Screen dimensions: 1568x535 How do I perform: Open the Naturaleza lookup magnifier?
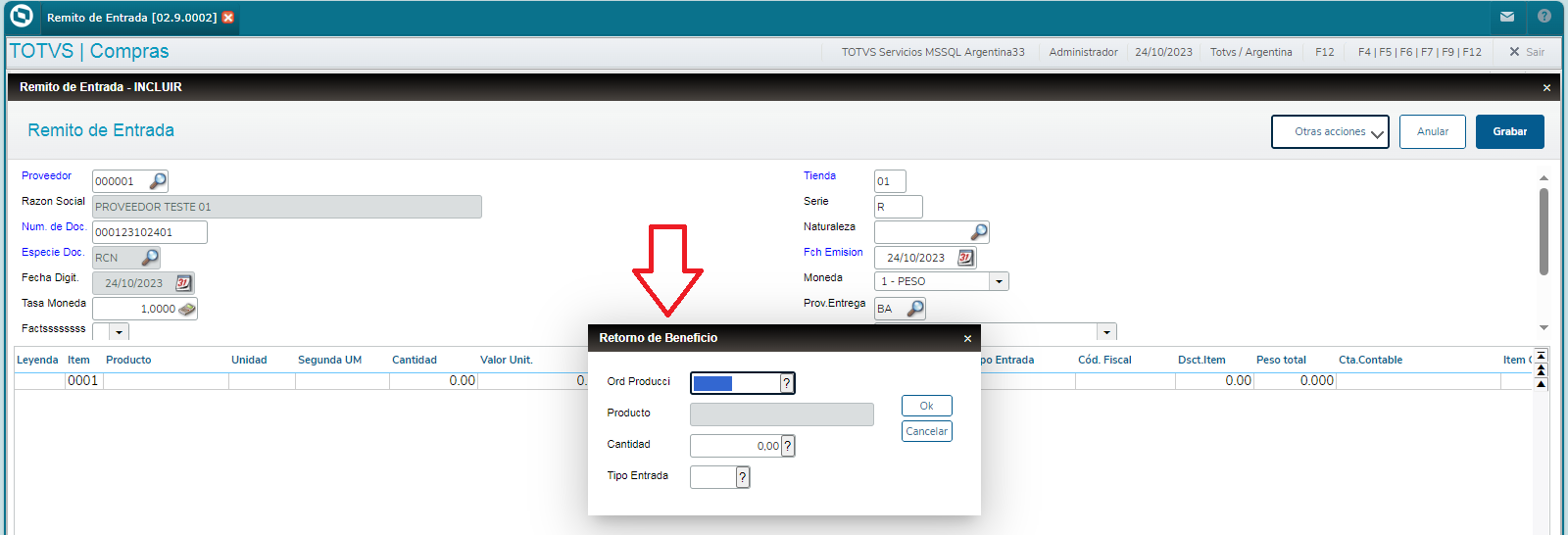979,231
